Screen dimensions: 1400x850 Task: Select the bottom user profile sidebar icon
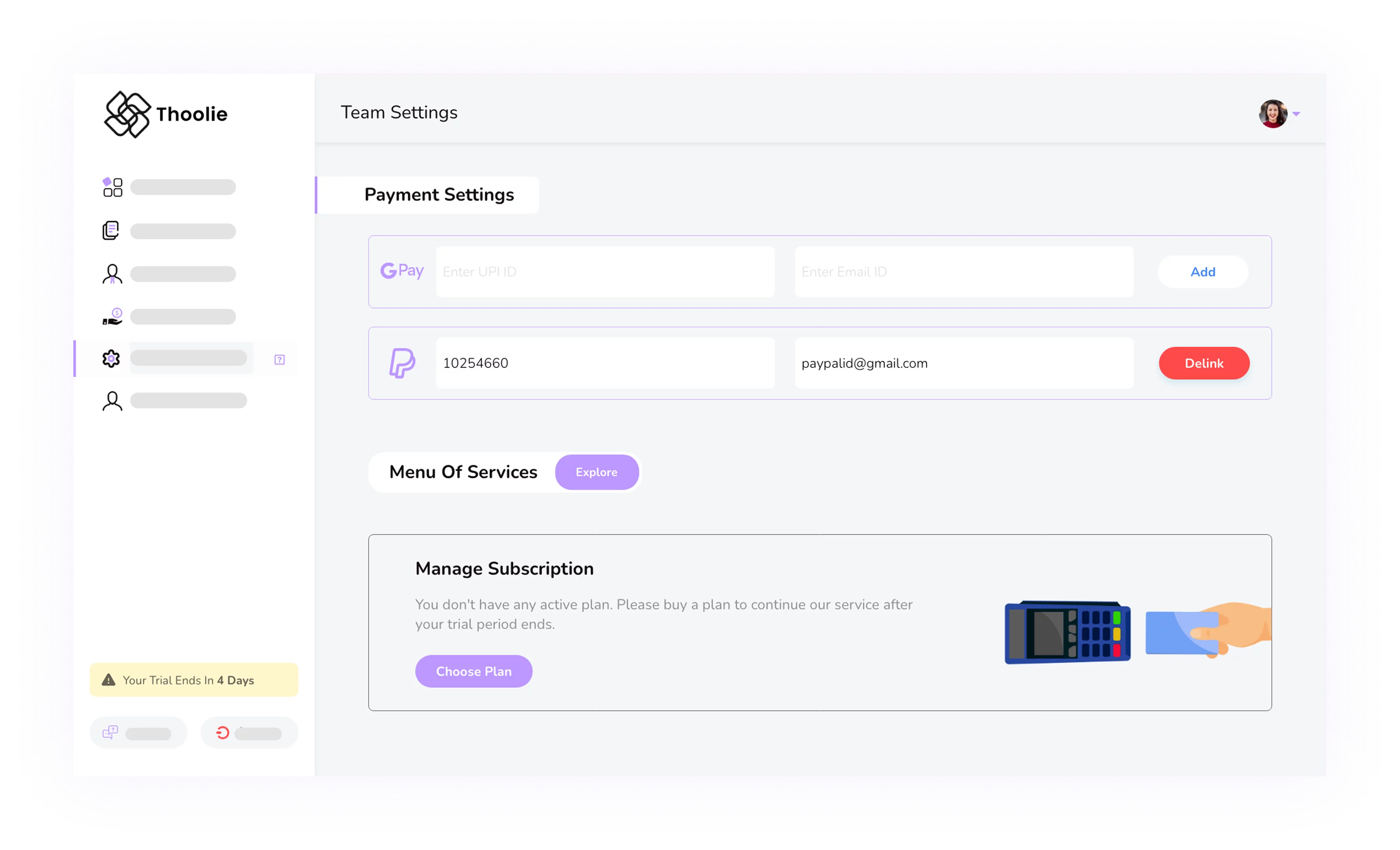coord(112,401)
